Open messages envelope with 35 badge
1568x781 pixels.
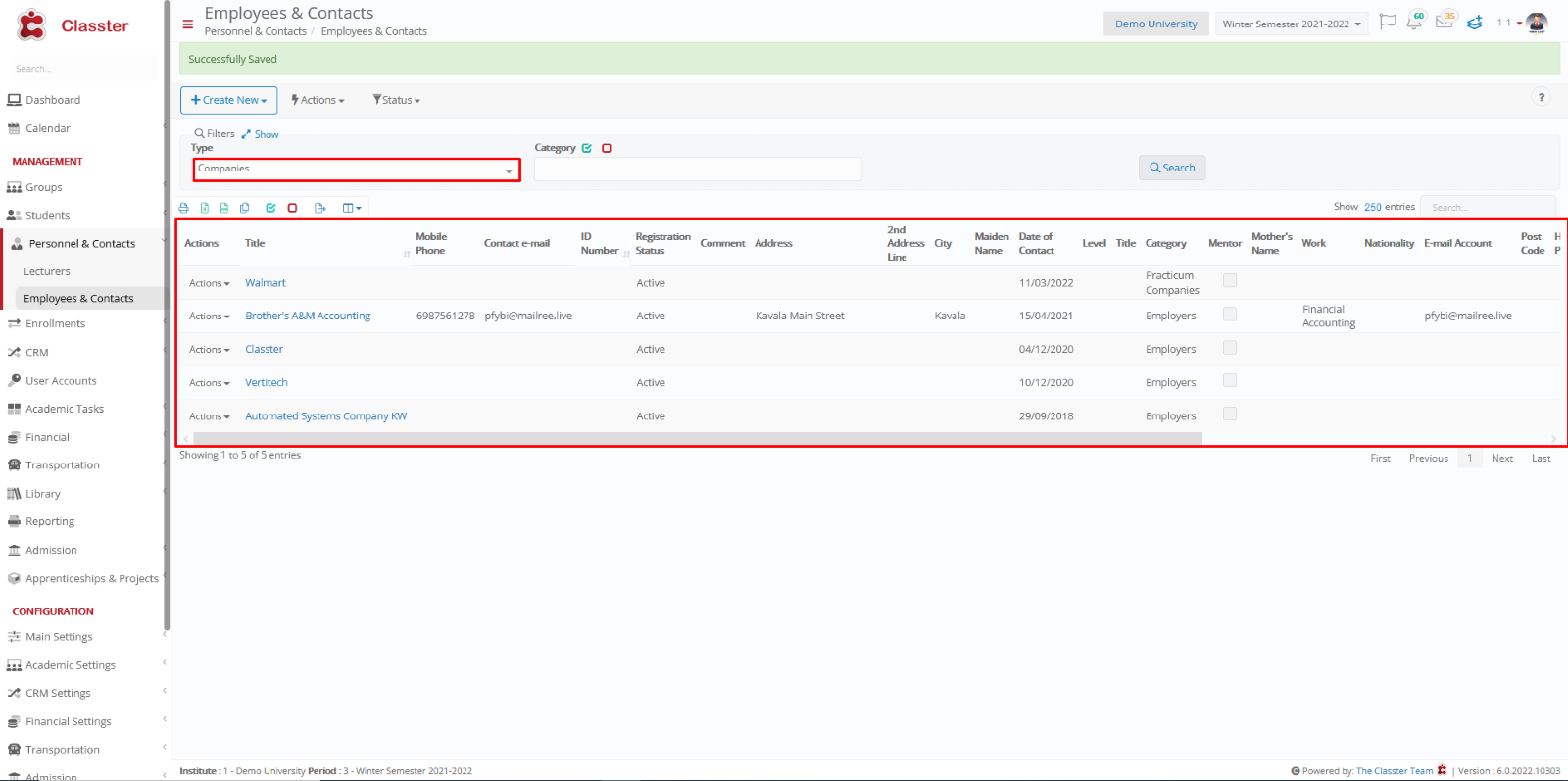(1445, 21)
